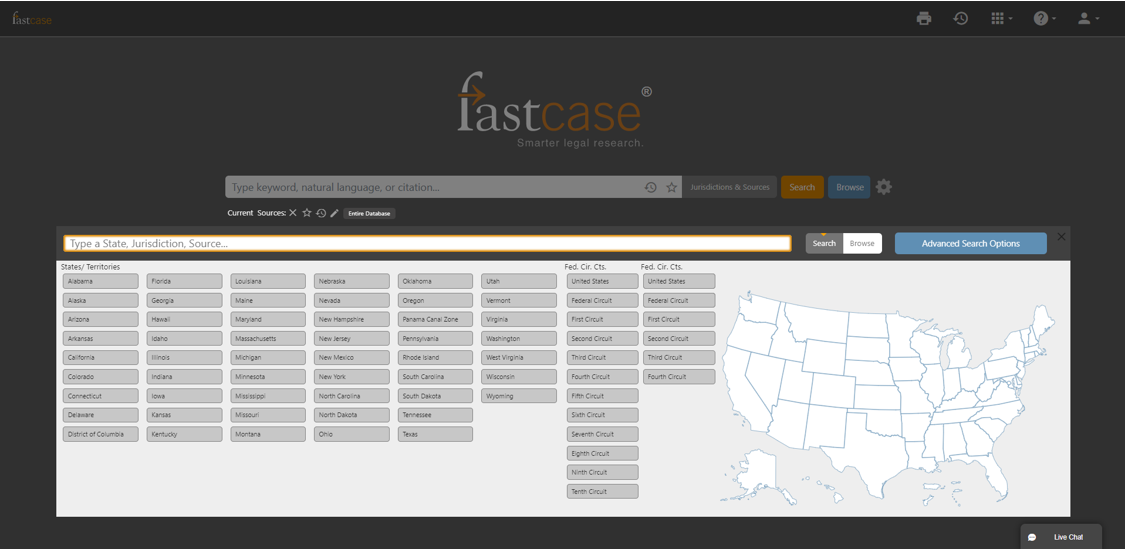Click the orange Search button
Viewport: 1125px width, 549px height.
pyautogui.click(x=802, y=187)
